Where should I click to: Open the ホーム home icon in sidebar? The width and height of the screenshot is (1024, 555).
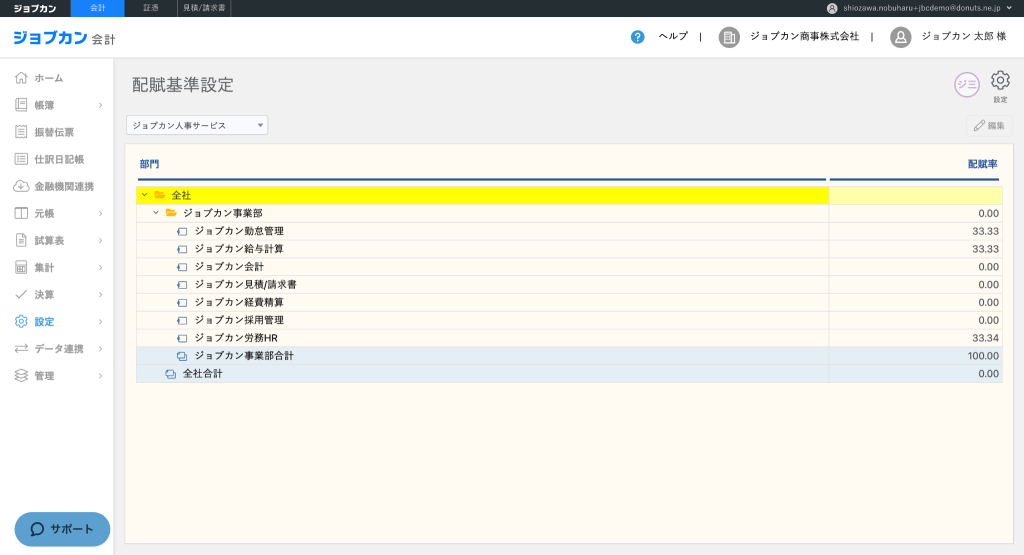tap(21, 78)
